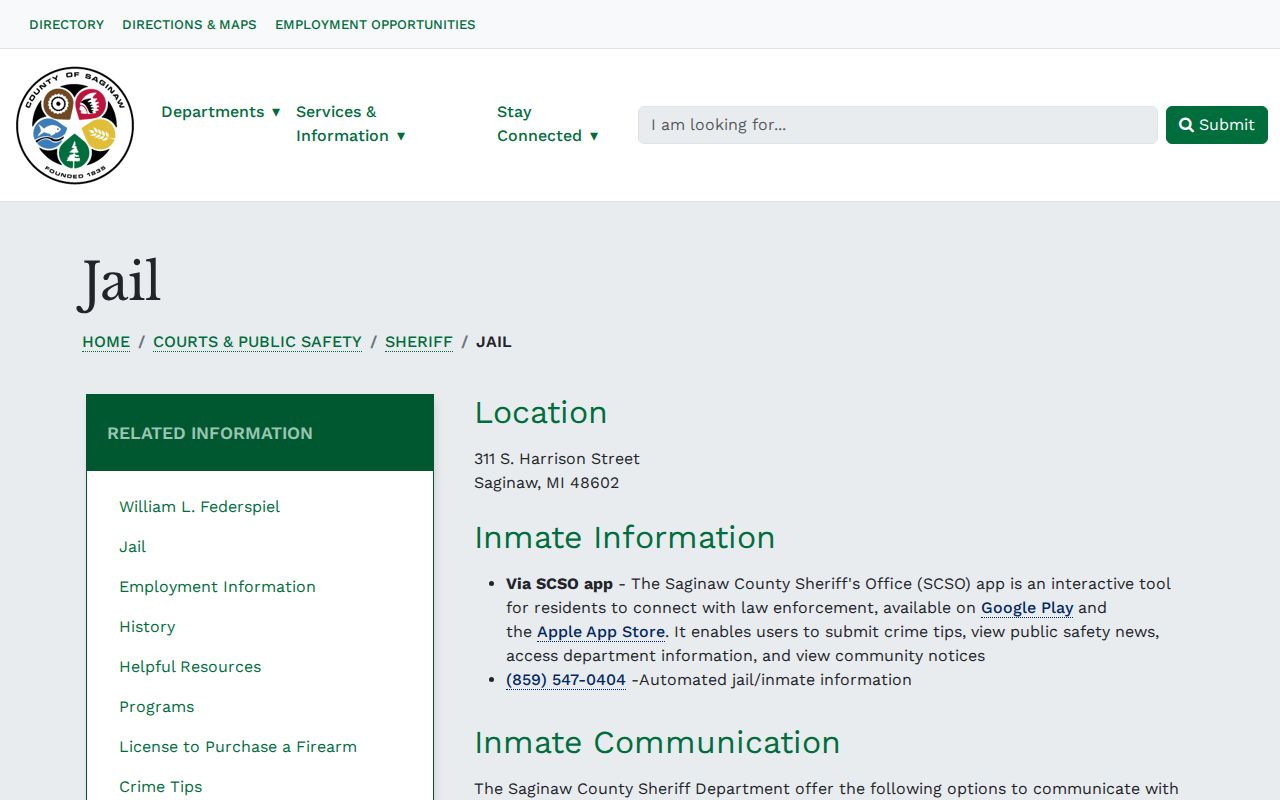1280x800 pixels.
Task: Open Employment Information sidebar link
Action: click(217, 587)
